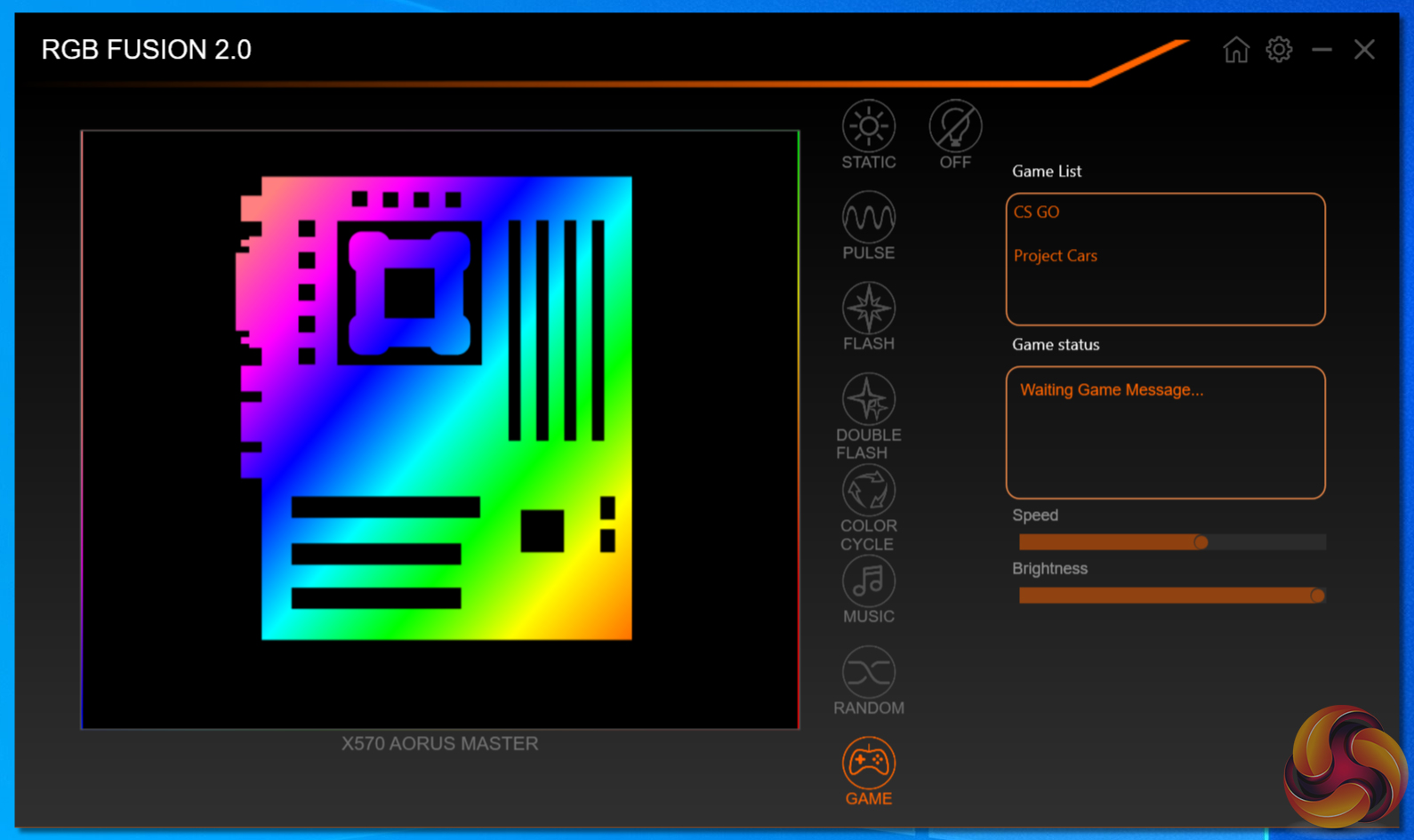Minimize the RGB Fusion window

(1322, 50)
